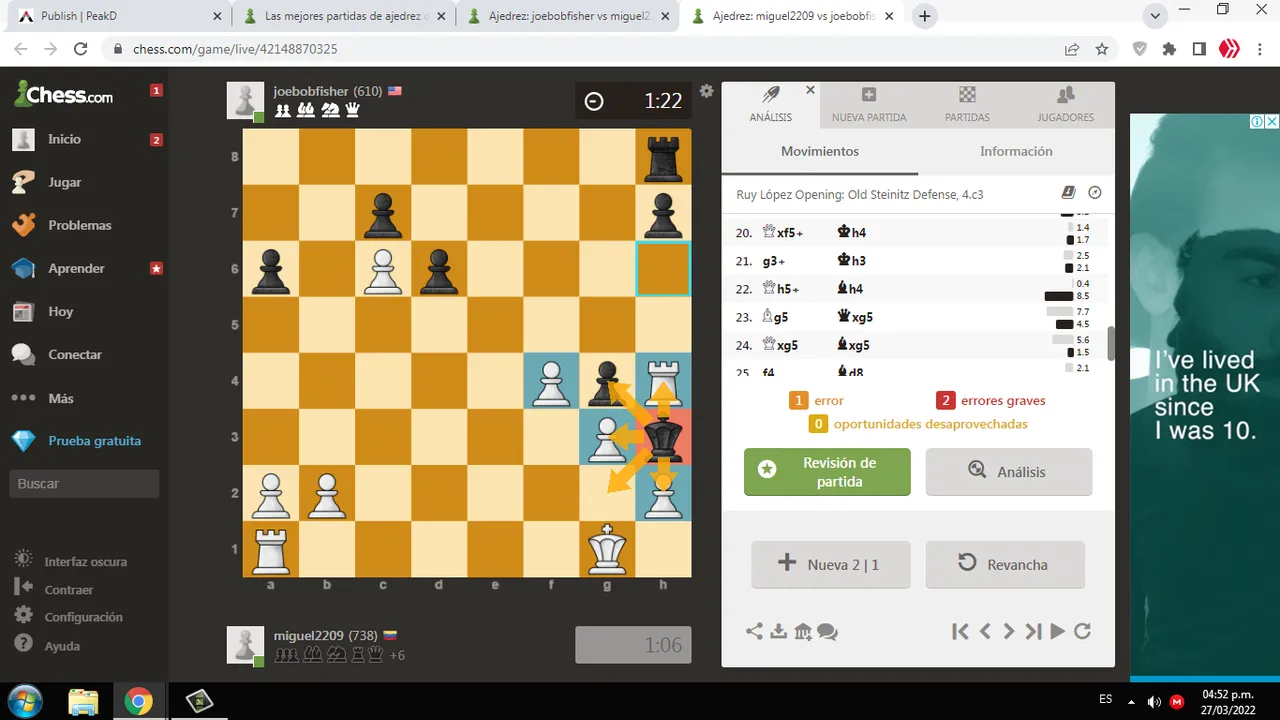Viewport: 1280px width, 720px height.
Task: Expand the browser tab search chevron
Action: 1155,16
